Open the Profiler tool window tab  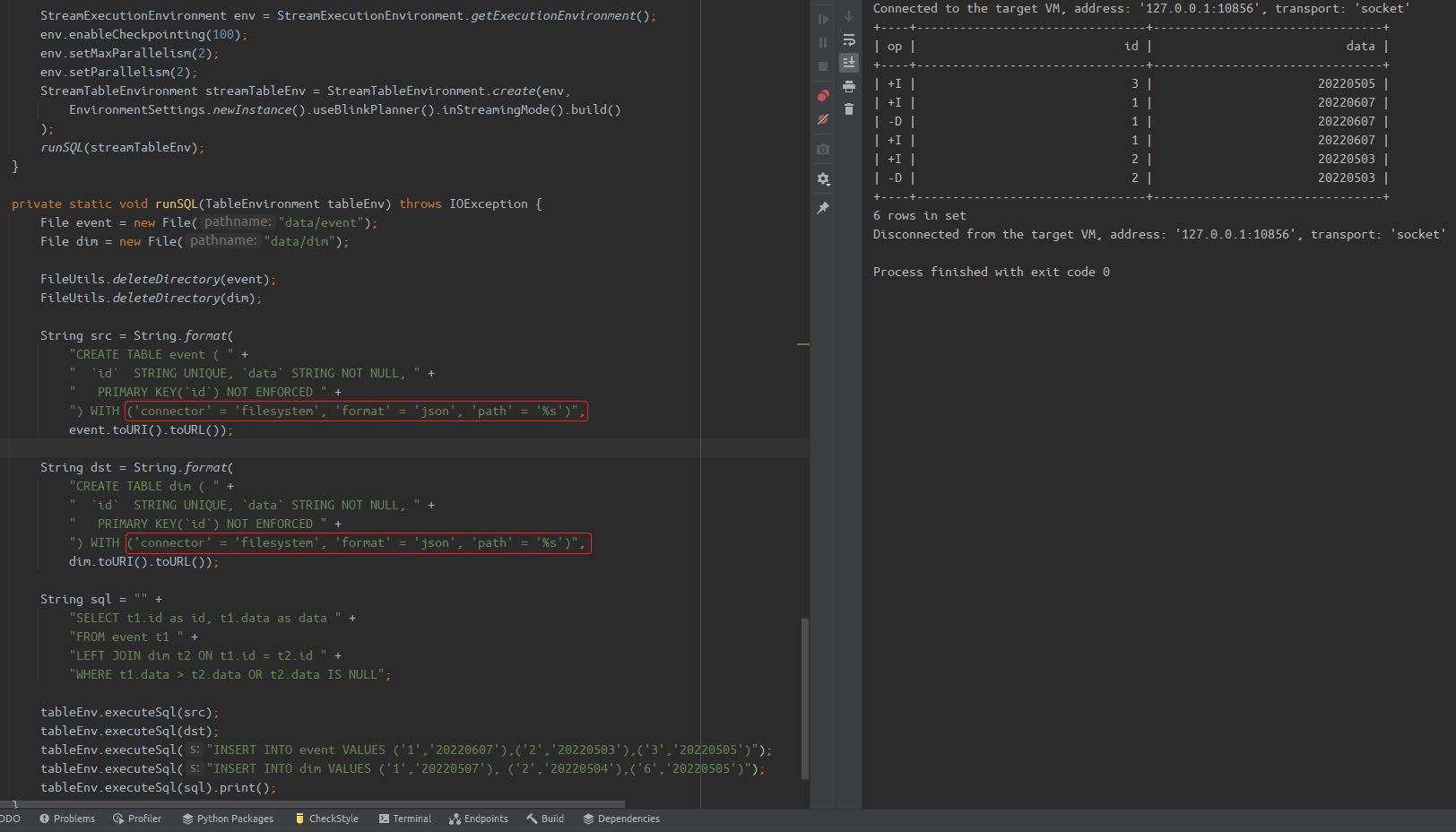137,819
